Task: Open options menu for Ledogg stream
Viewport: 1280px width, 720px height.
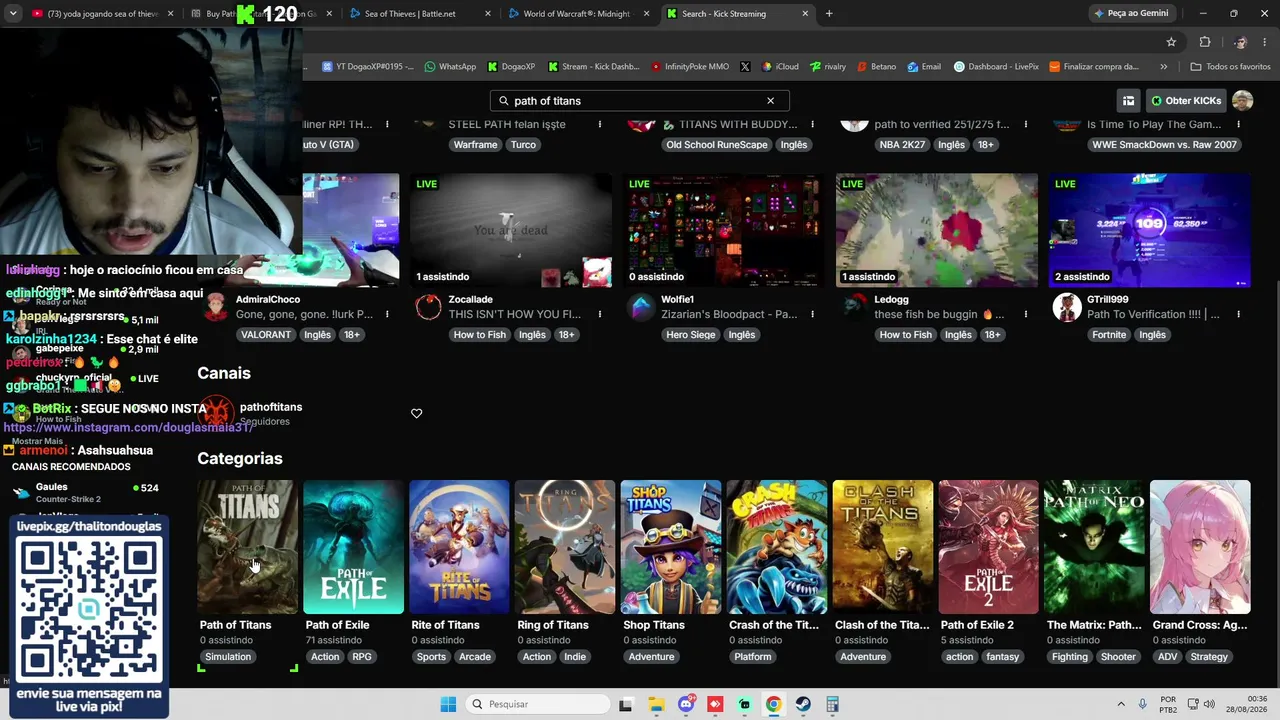Action: click(1026, 314)
